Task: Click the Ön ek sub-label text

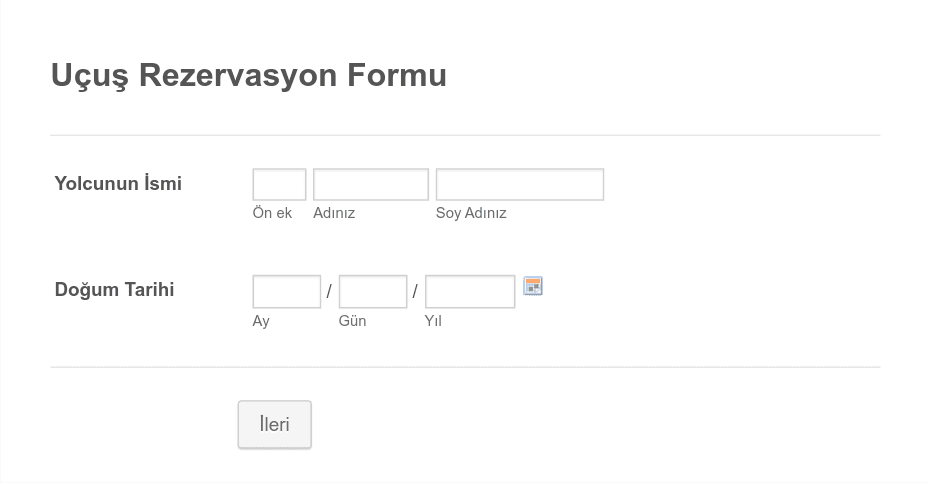Action: (x=272, y=213)
